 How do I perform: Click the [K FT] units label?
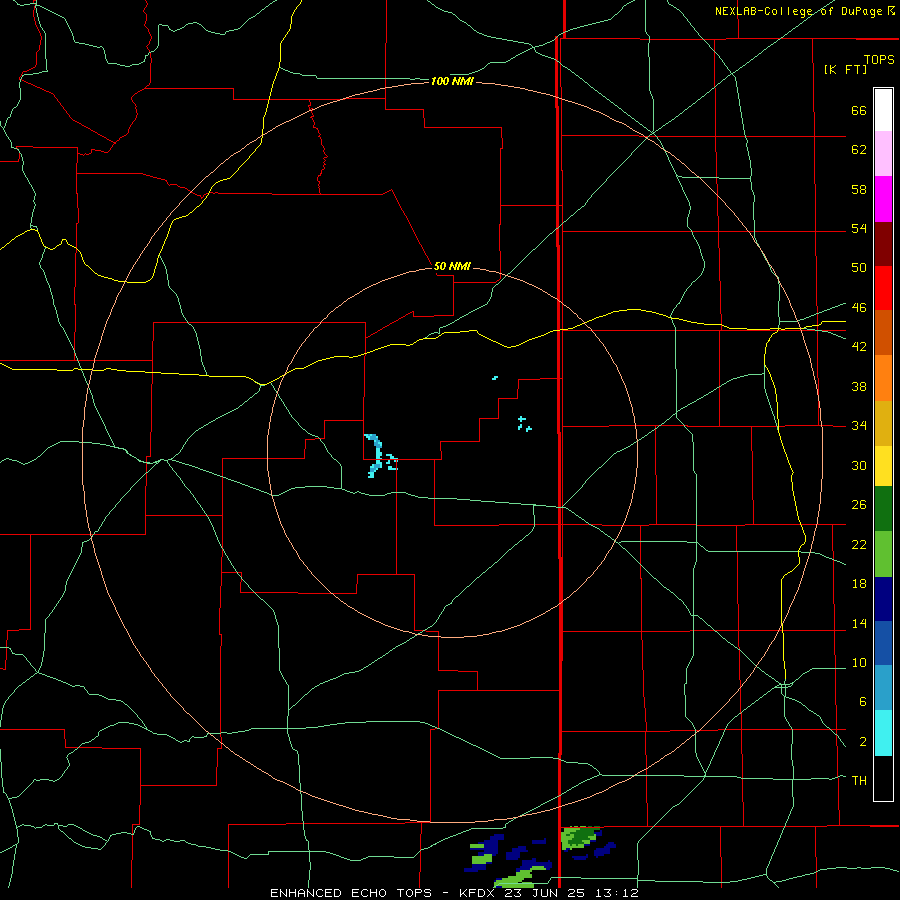point(845,69)
